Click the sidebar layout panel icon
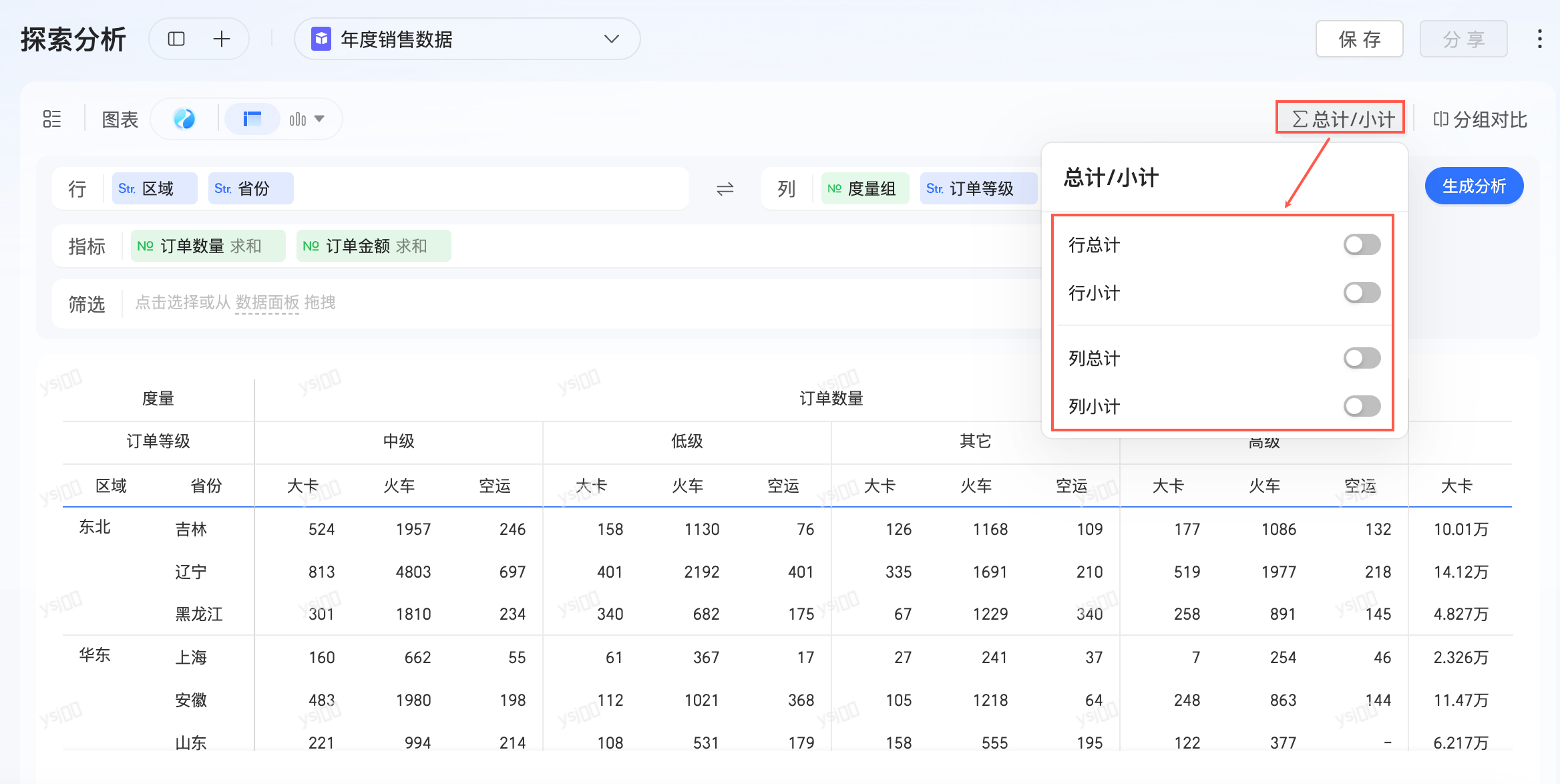The height and width of the screenshot is (784, 1560). pos(176,39)
